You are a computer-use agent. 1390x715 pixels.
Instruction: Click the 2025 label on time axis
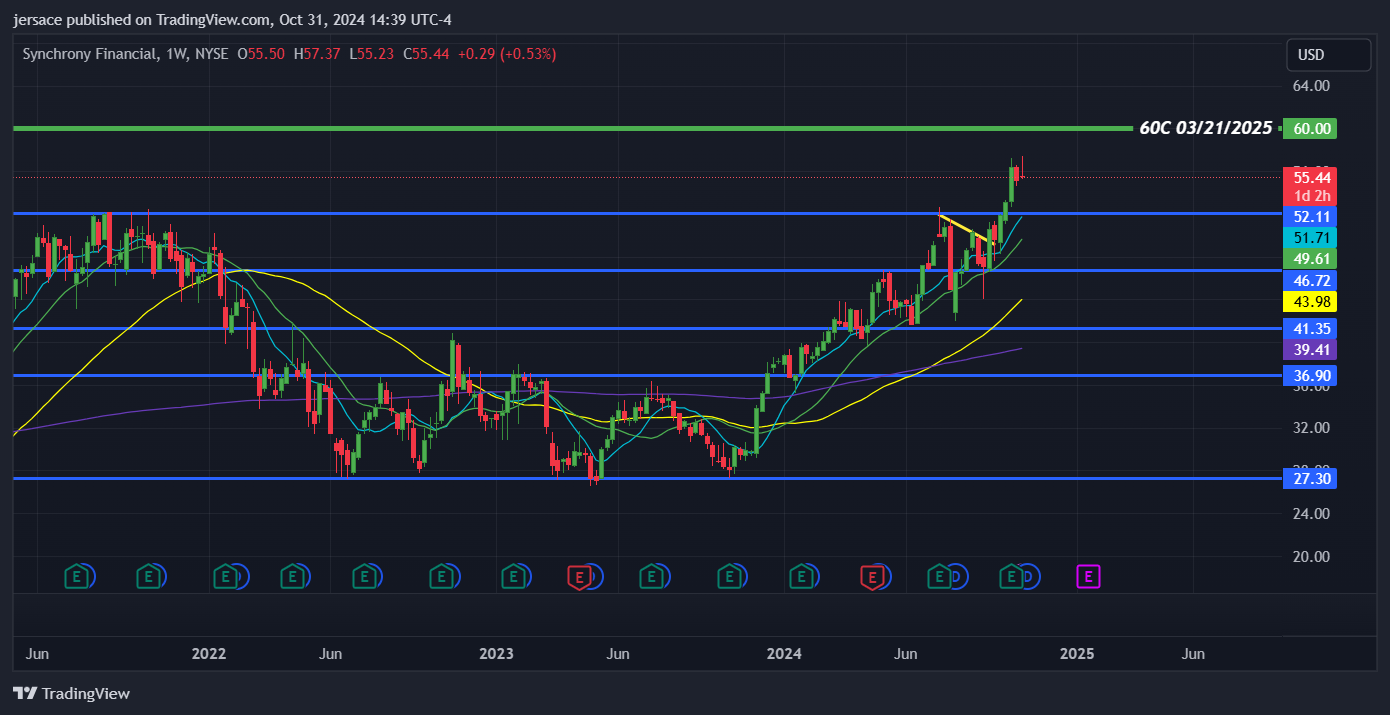click(x=1076, y=654)
